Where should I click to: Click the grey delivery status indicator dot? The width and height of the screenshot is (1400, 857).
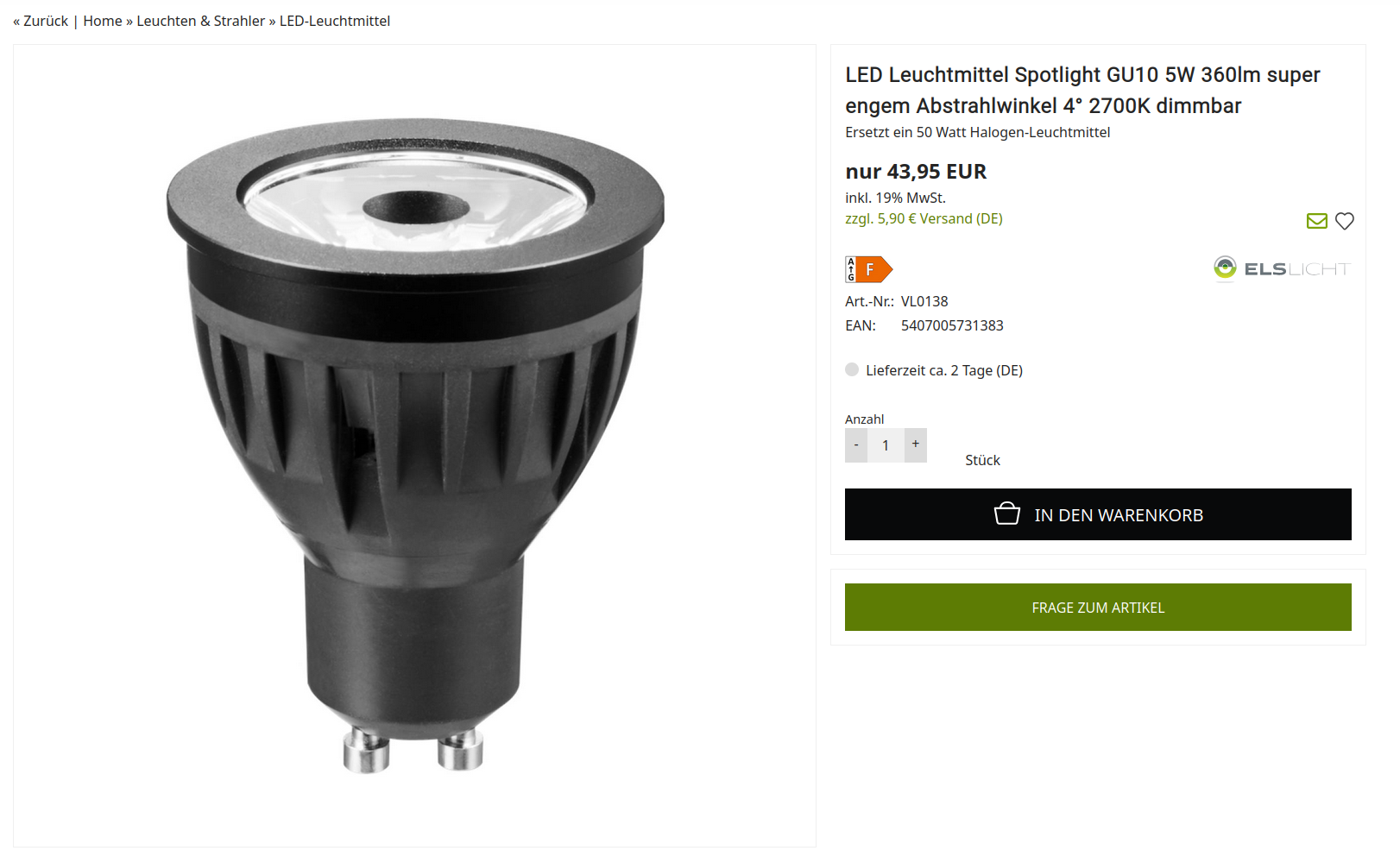pyautogui.click(x=852, y=369)
